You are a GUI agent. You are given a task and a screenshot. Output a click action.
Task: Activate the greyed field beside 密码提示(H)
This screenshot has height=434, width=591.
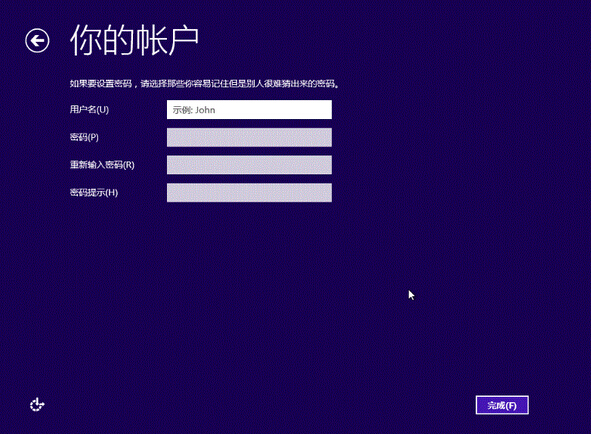[249, 193]
